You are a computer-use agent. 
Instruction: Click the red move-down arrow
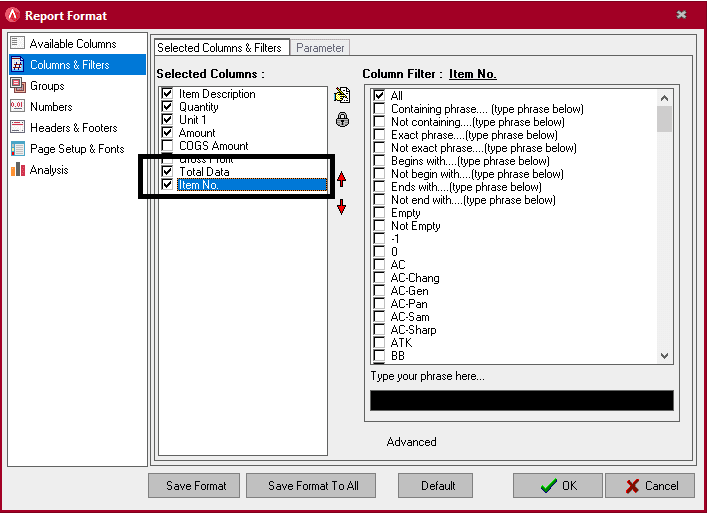(342, 207)
